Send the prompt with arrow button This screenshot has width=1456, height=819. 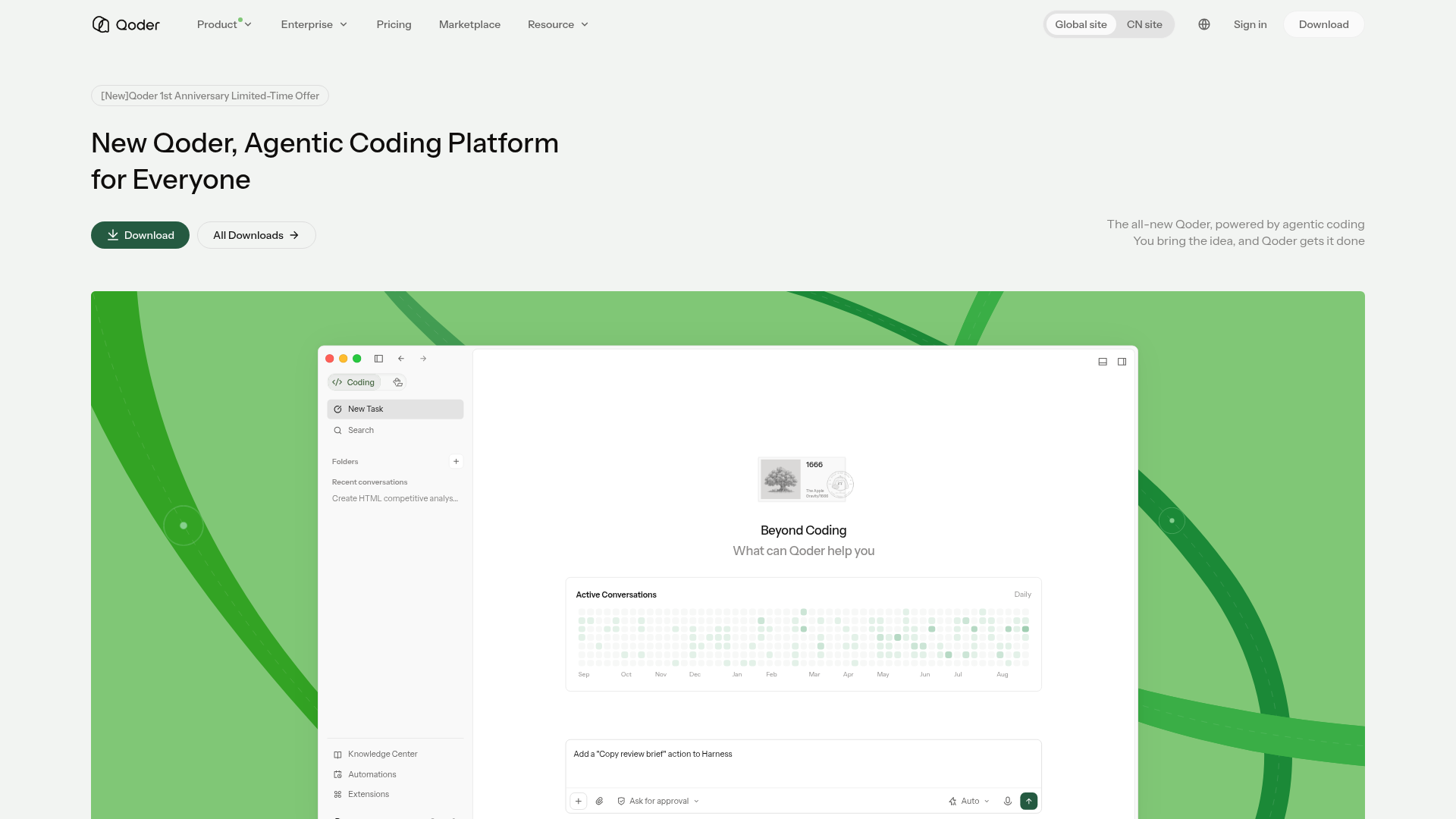[1028, 801]
